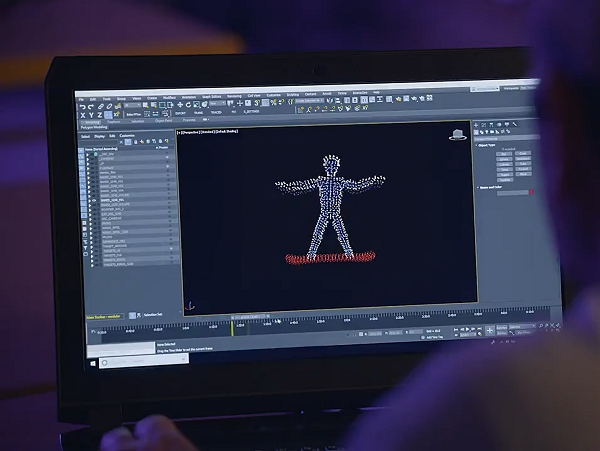Click the yellow time slider marker
The height and width of the screenshot is (451, 600).
(x=232, y=328)
